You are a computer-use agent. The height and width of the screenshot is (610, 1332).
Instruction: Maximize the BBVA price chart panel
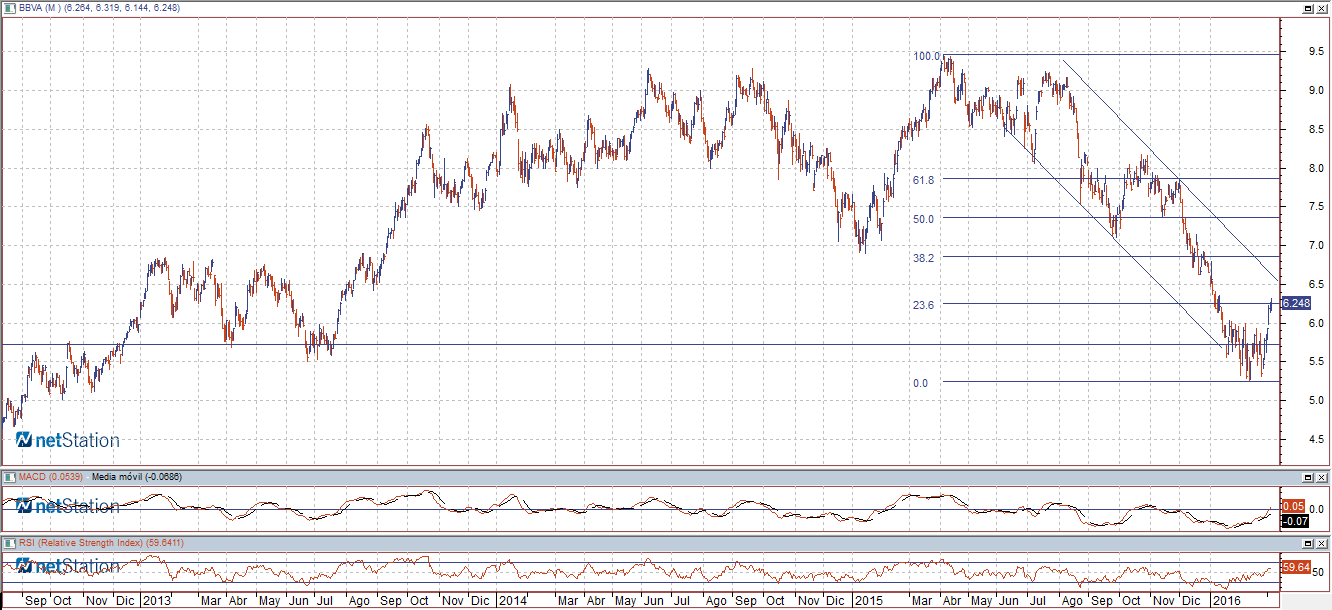[x=1307, y=7]
